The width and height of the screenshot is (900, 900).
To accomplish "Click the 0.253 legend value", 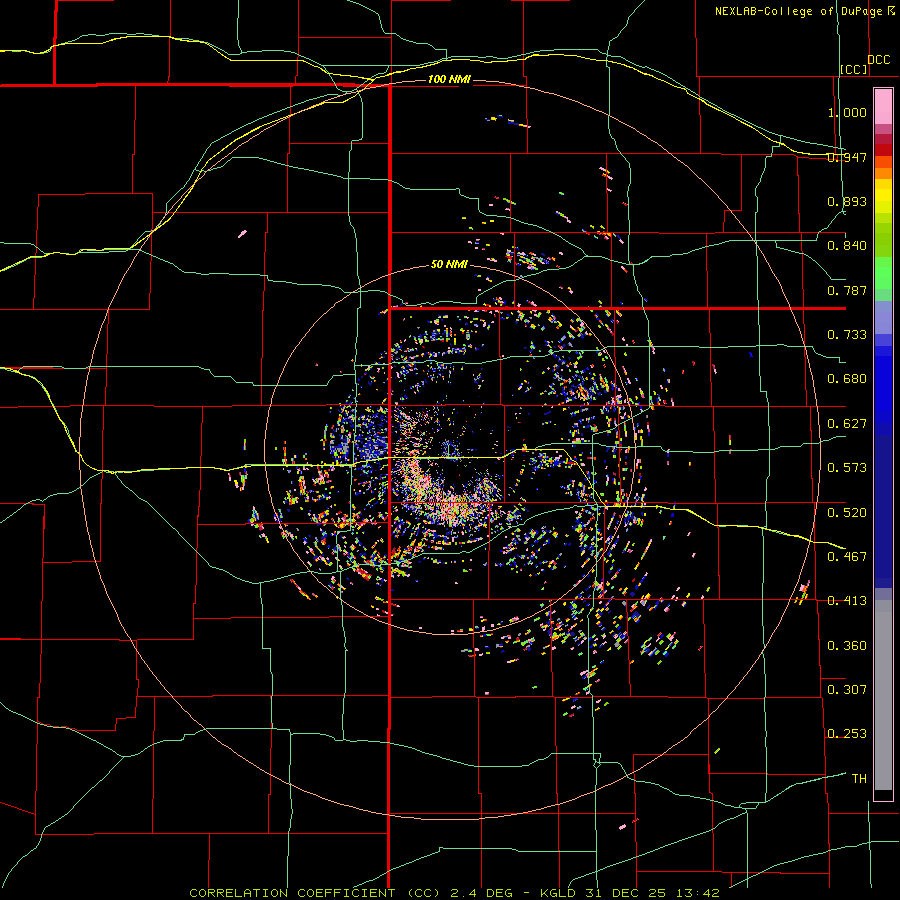I will 847,734.
